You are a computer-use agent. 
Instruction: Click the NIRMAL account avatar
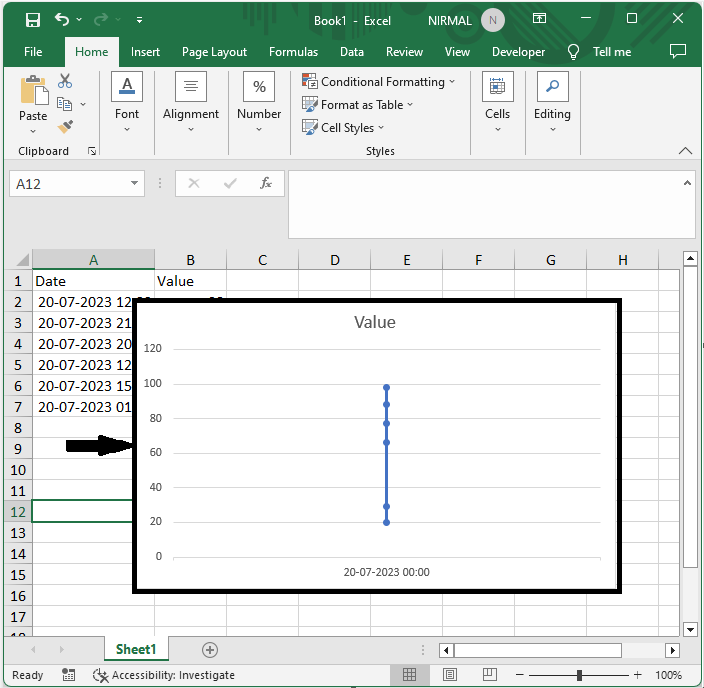click(x=493, y=20)
